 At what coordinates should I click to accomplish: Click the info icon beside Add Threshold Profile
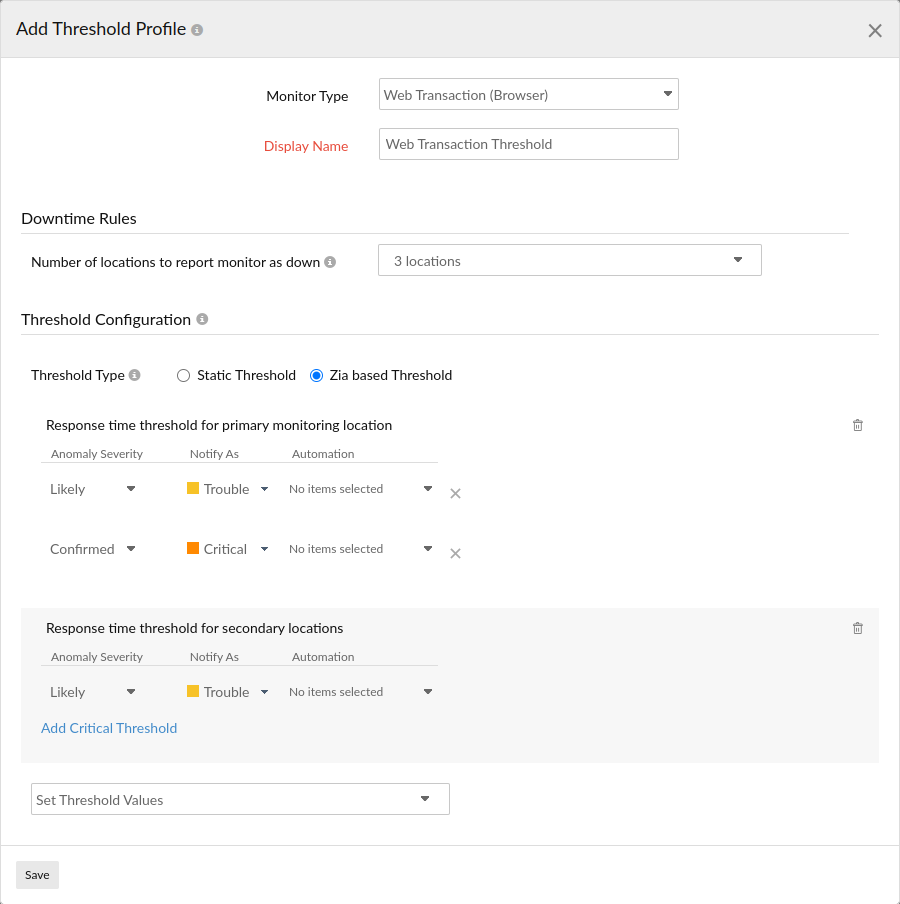pyautogui.click(x=196, y=29)
